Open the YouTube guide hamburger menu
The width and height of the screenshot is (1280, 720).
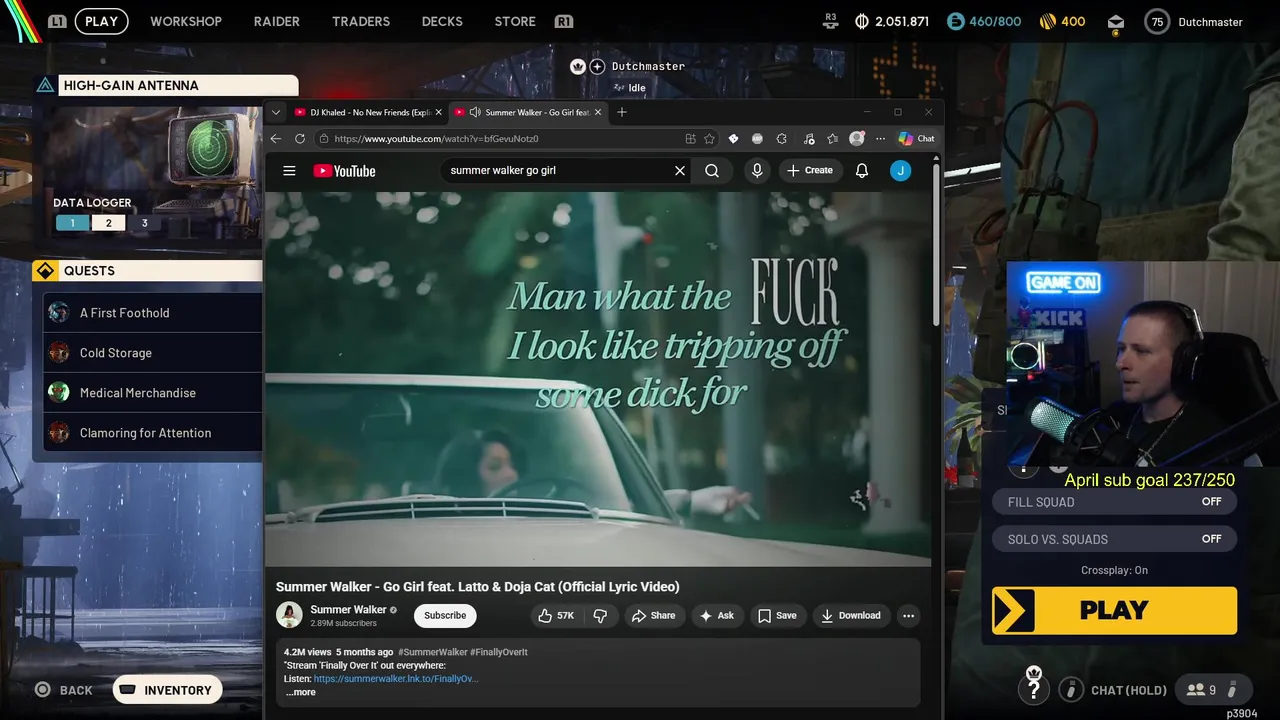[x=289, y=171]
